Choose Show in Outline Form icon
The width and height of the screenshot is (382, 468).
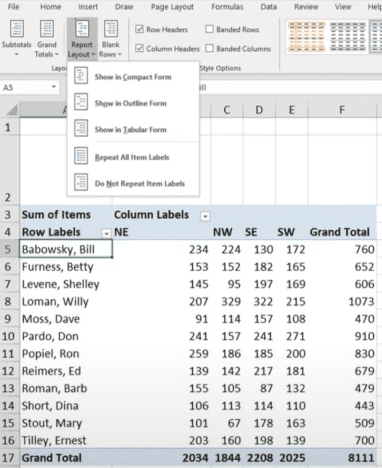click(81, 102)
